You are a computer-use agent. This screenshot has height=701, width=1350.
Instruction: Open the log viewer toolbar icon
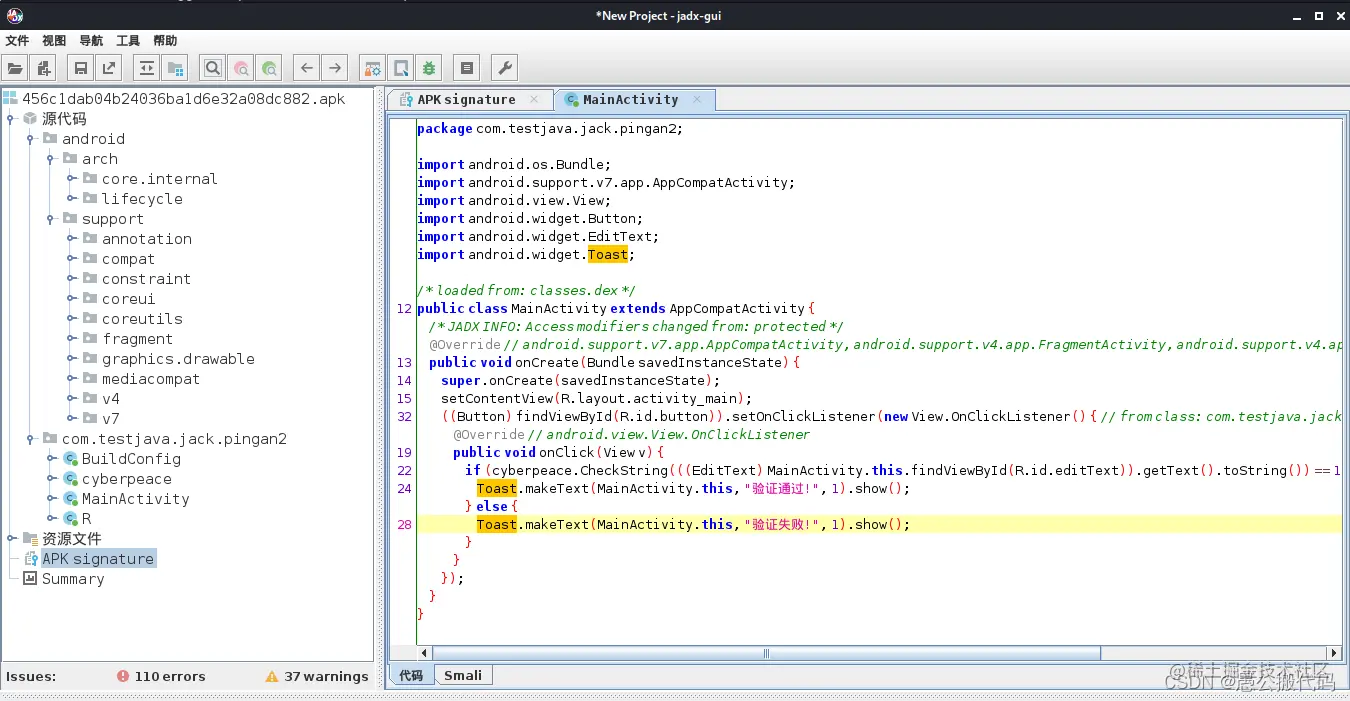click(466, 68)
